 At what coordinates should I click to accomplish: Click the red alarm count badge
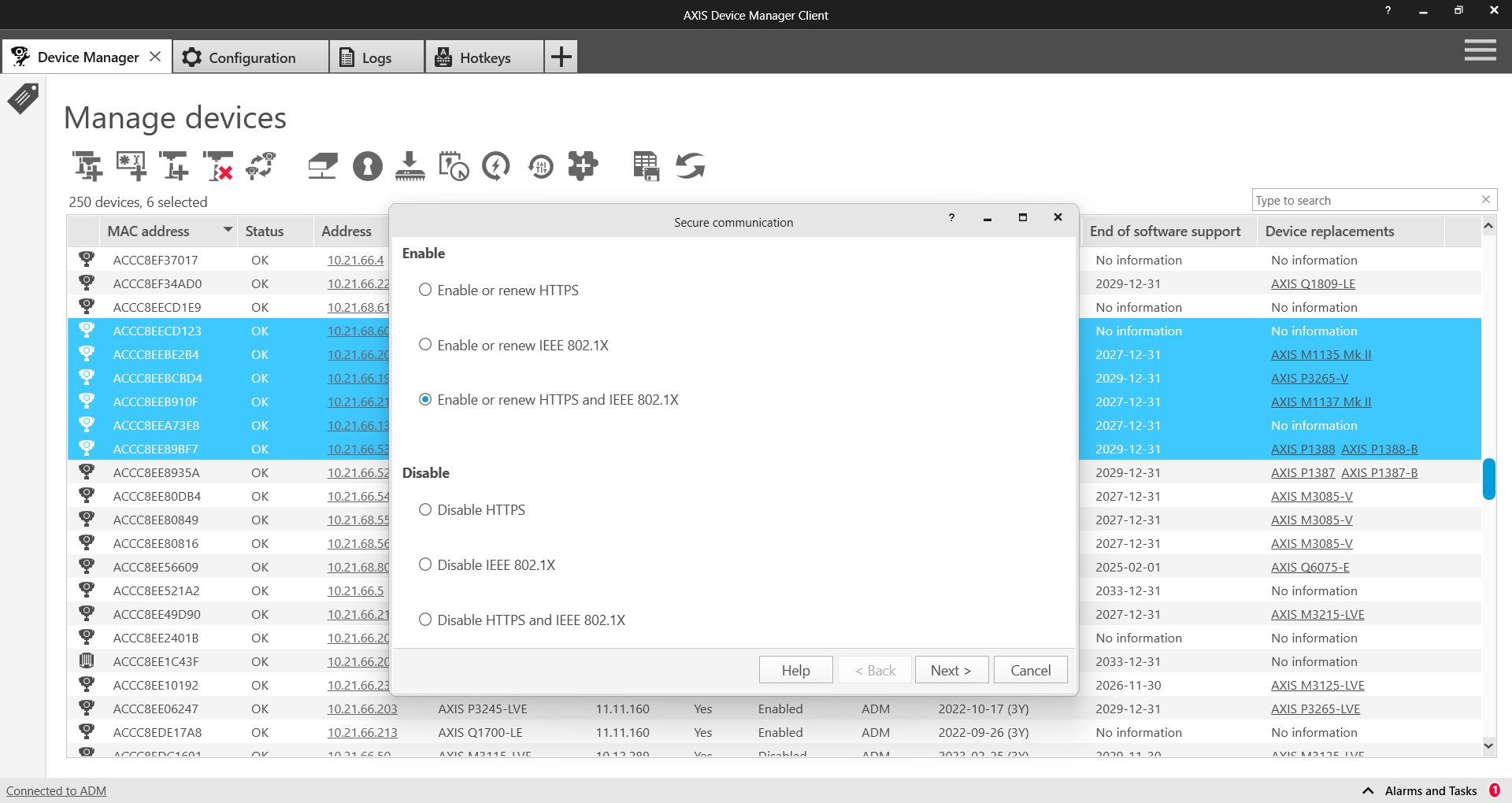click(x=1494, y=790)
